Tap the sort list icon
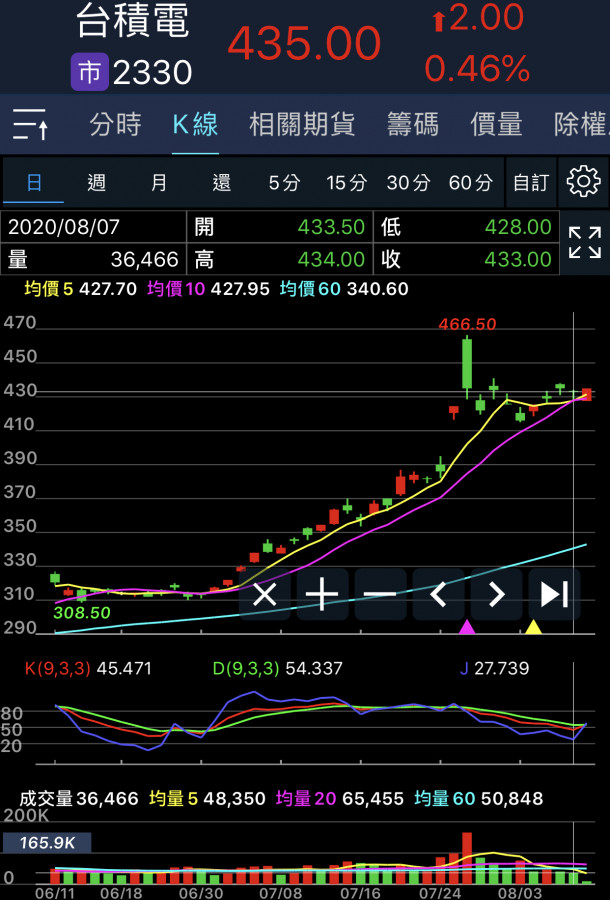Screen dimensions: 610x900 point(31,125)
